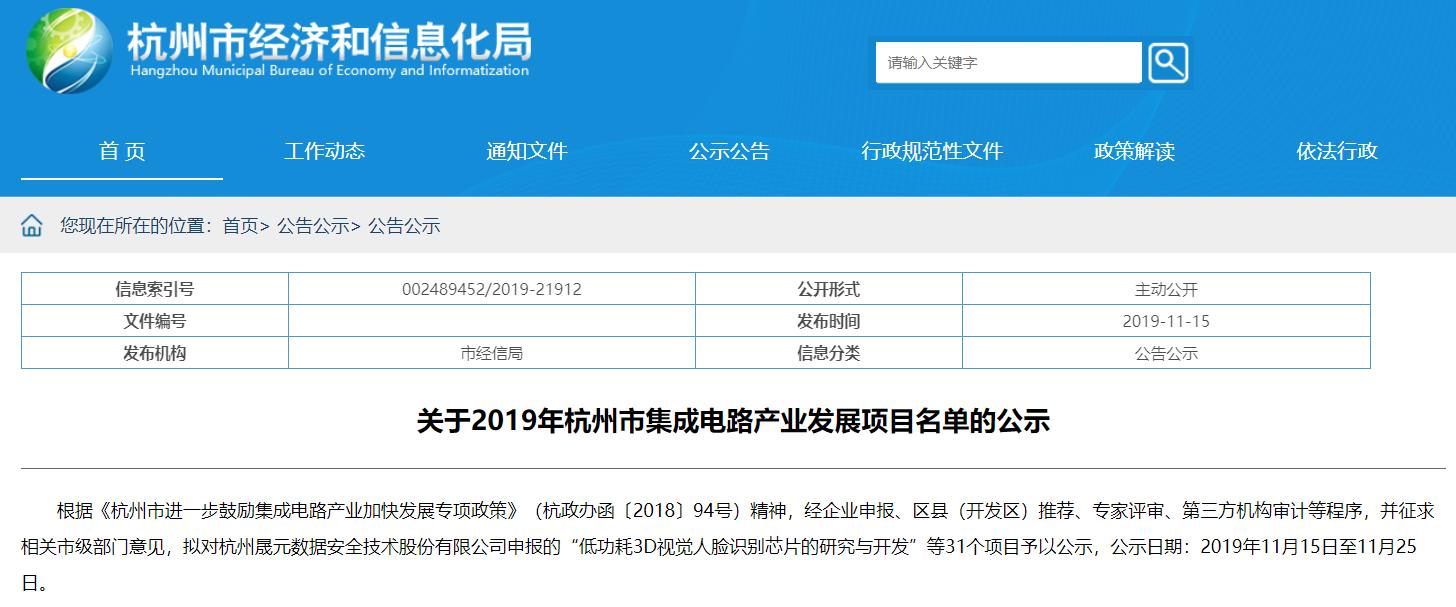Image resolution: width=1456 pixels, height=607 pixels.
Task: Click the index number 002489452/2019-21912
Action: tap(490, 289)
